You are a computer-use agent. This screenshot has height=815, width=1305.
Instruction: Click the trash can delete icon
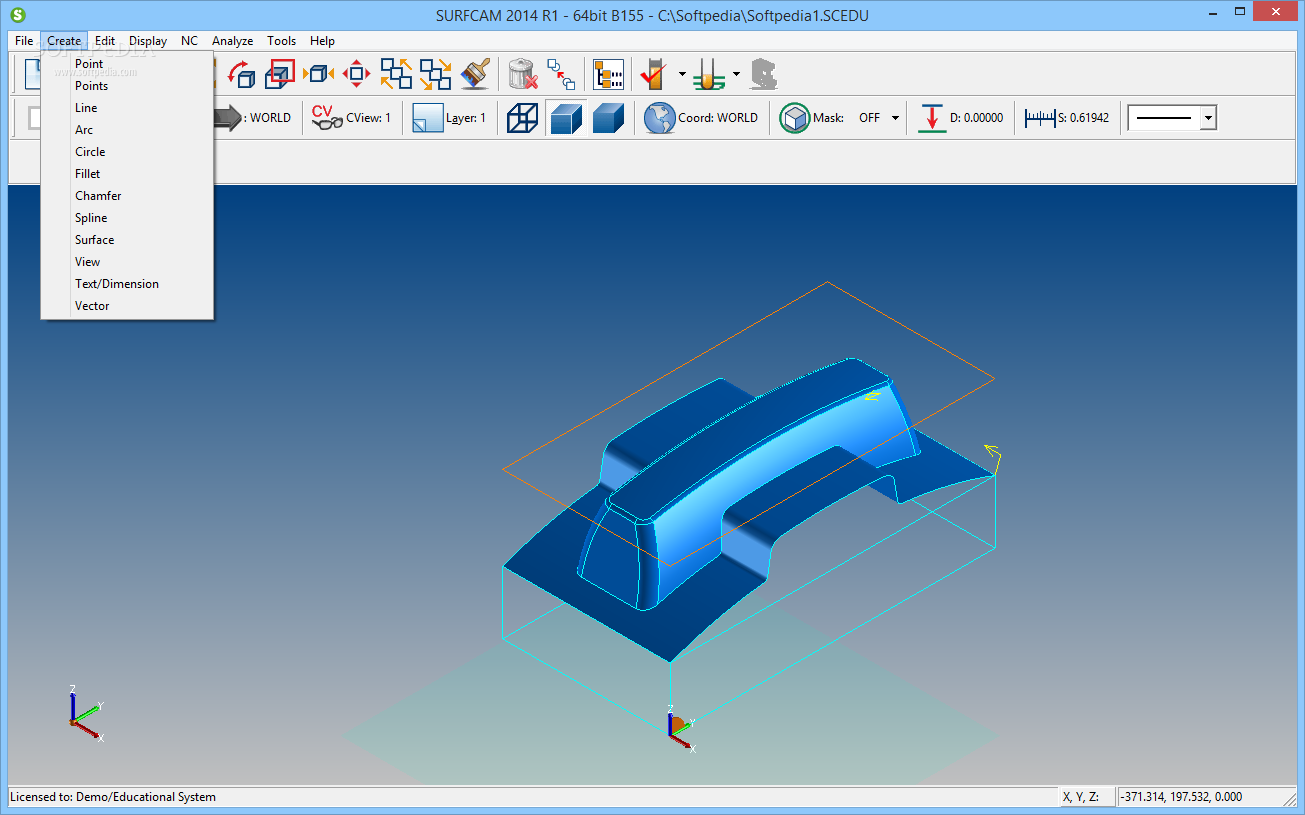click(523, 74)
